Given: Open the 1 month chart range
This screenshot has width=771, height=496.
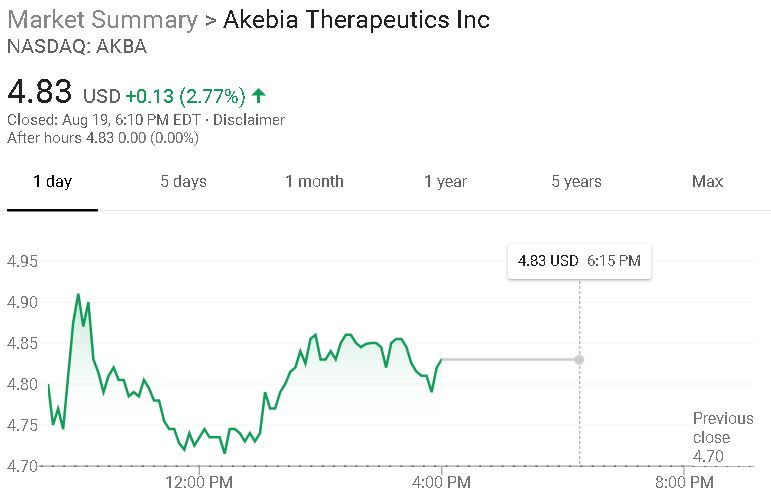Looking at the screenshot, I should coord(314,181).
